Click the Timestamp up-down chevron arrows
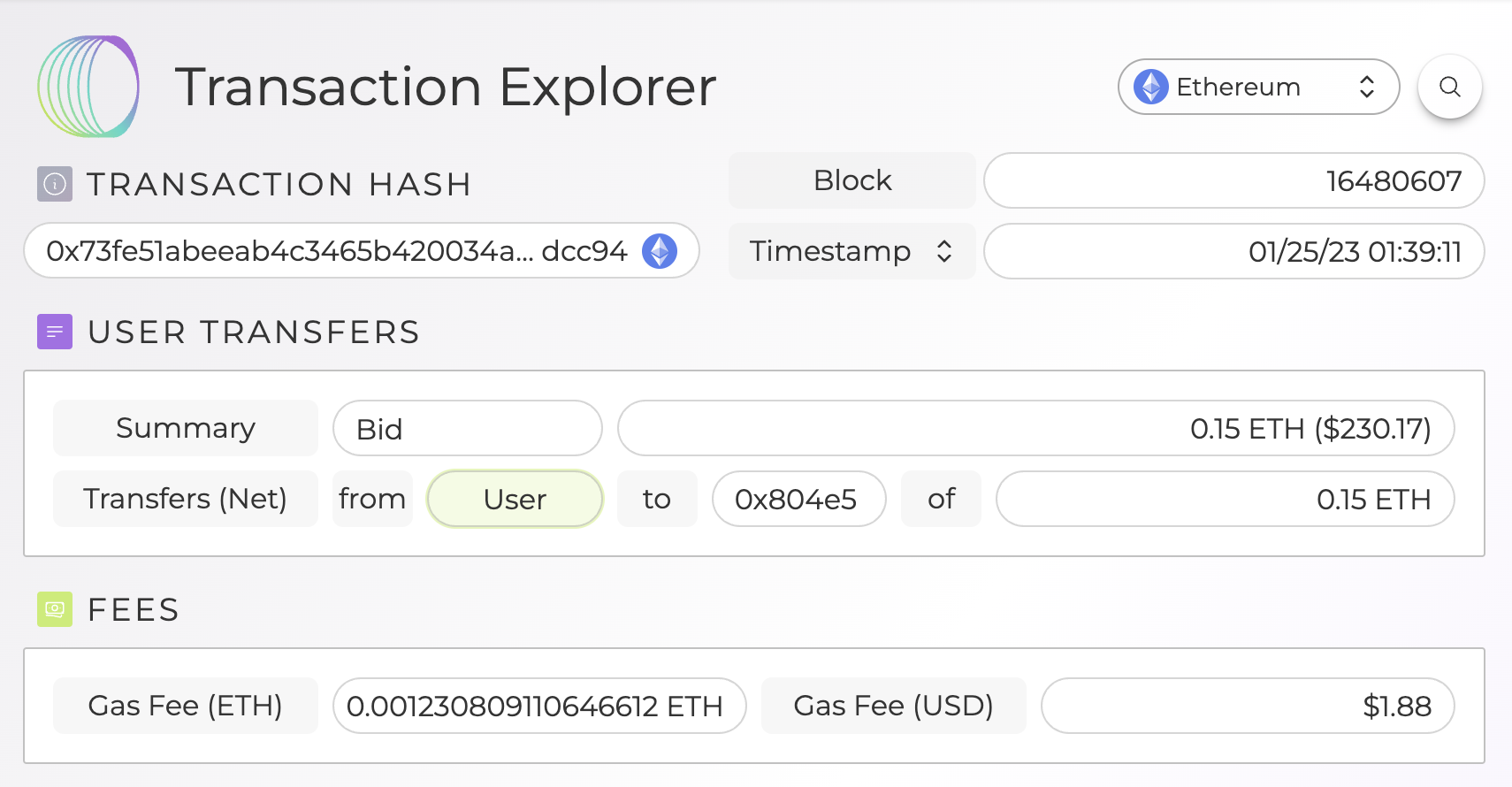The width and height of the screenshot is (1512, 787). (x=944, y=251)
